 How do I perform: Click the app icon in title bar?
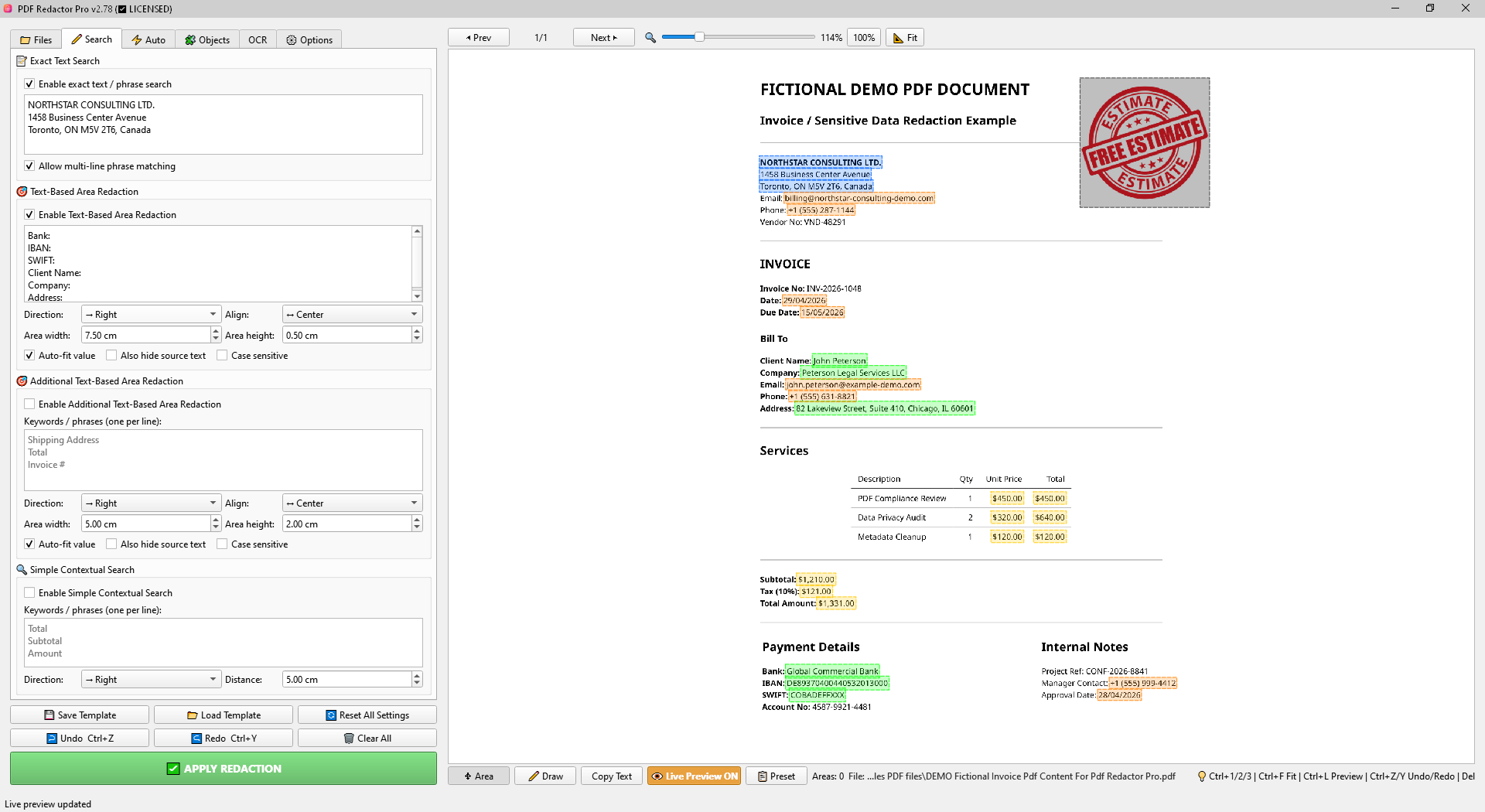tap(8, 9)
